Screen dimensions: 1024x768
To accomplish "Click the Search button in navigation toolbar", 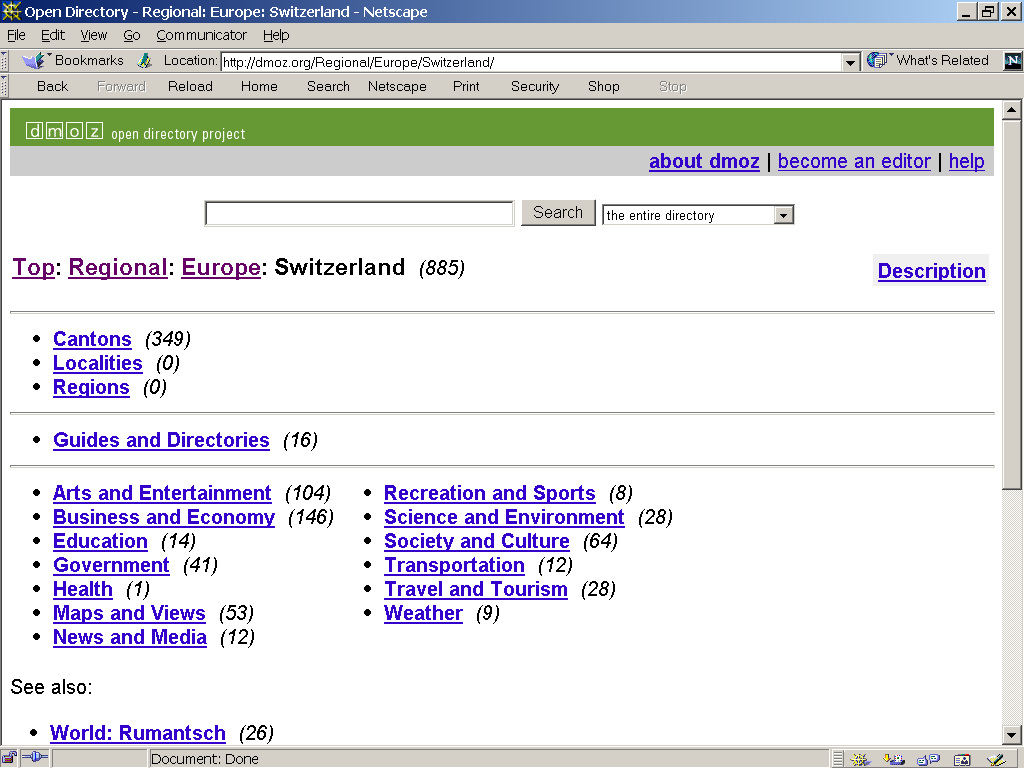I will point(328,86).
